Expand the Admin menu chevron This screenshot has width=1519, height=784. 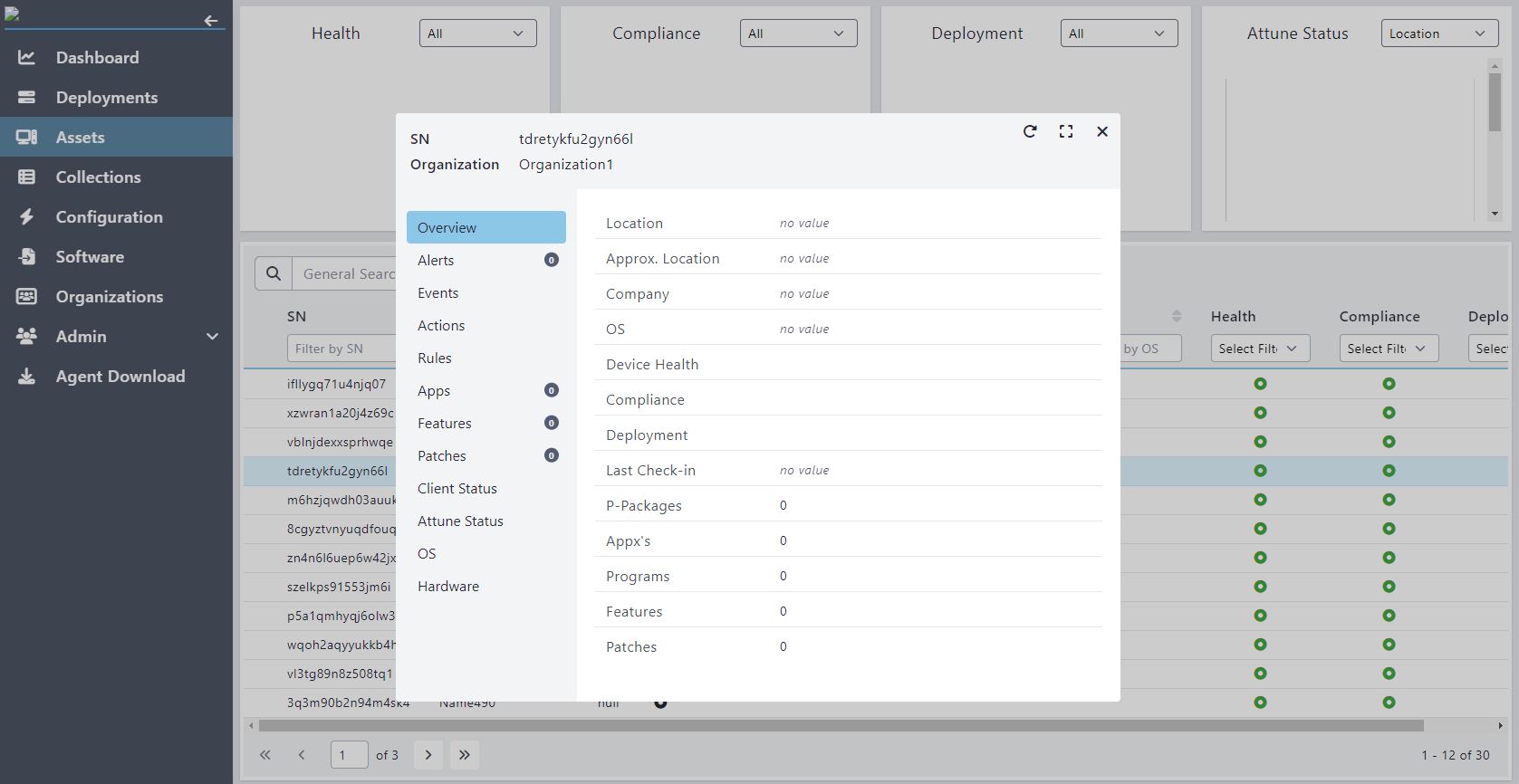coord(212,336)
